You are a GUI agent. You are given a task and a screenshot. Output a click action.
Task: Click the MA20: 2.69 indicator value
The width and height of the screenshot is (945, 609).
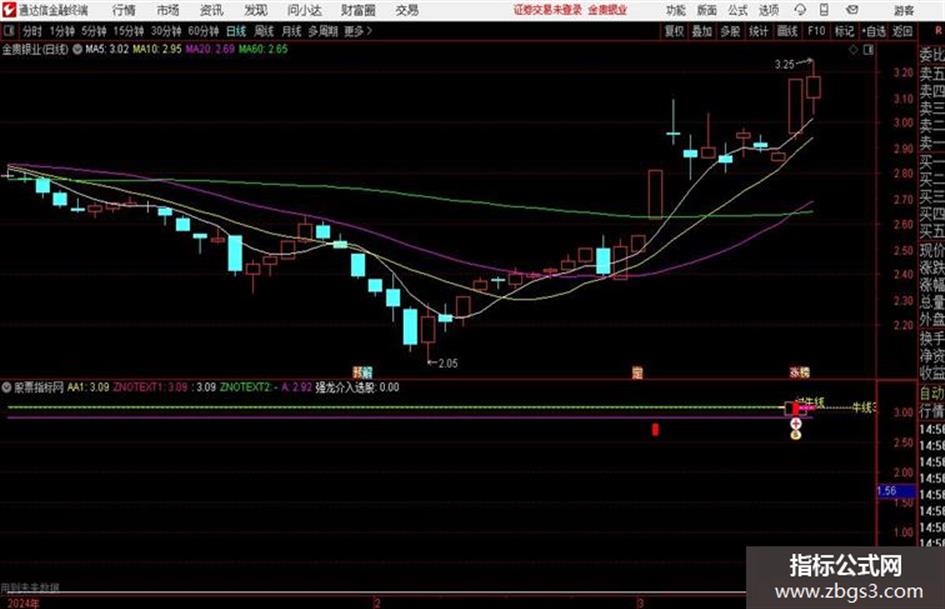point(210,49)
